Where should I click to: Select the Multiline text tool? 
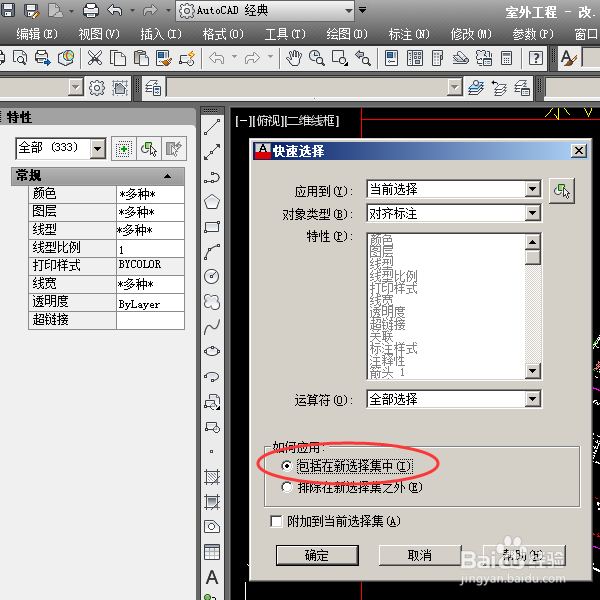pyautogui.click(x=212, y=577)
